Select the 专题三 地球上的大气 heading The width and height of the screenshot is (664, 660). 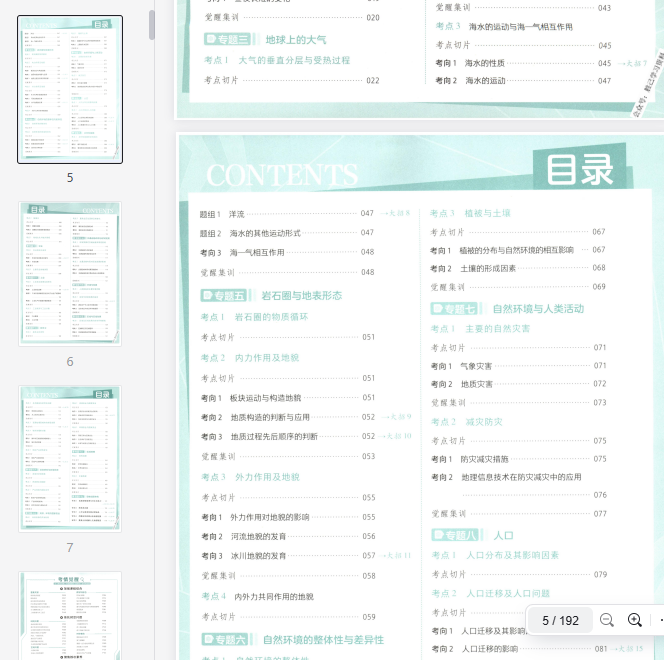pos(265,39)
